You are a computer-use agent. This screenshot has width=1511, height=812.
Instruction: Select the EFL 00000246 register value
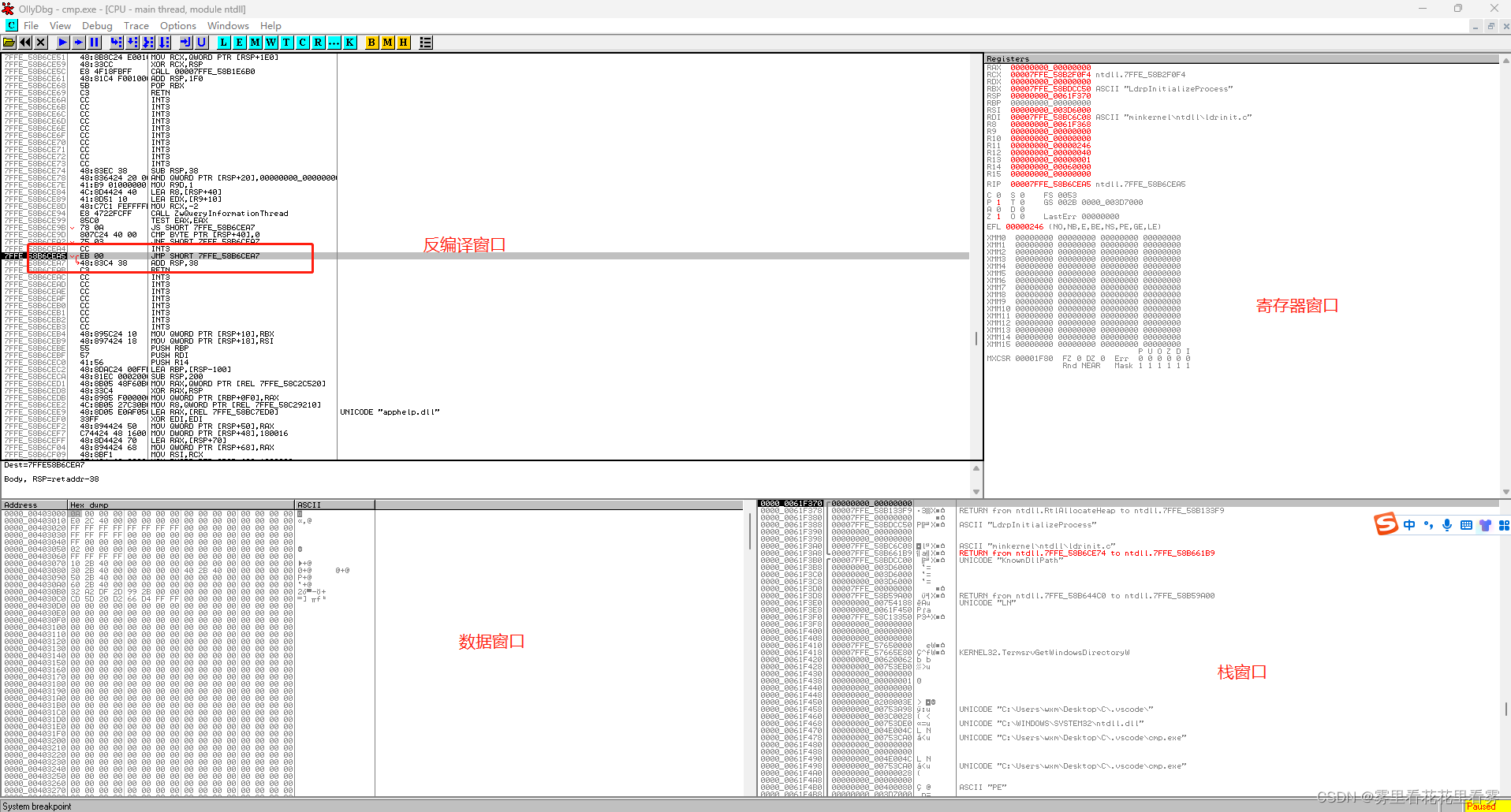pos(1024,227)
